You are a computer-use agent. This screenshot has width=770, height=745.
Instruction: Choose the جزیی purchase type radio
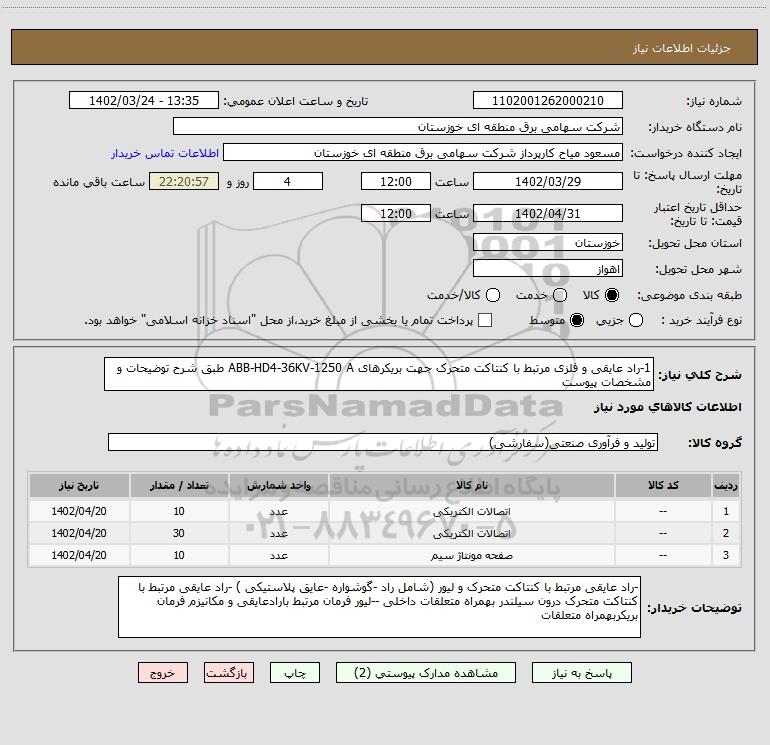pyautogui.click(x=636, y=320)
